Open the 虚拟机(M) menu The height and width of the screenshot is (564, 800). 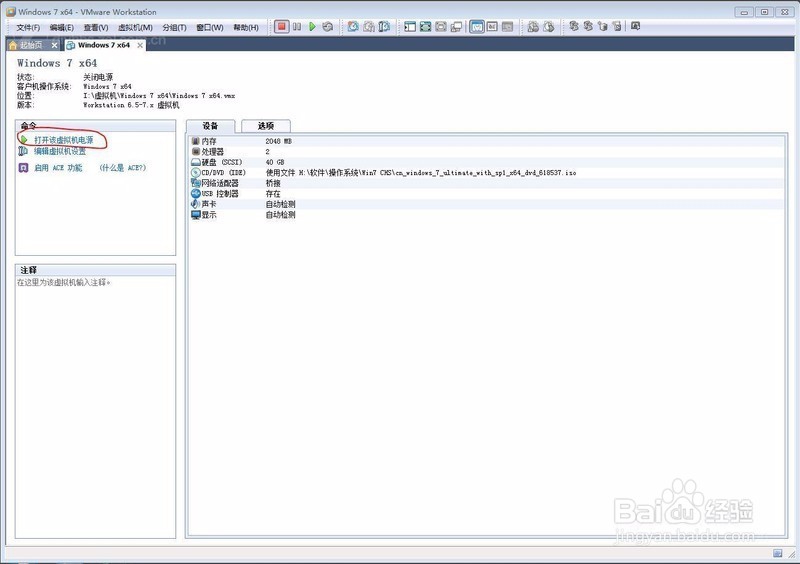135,28
